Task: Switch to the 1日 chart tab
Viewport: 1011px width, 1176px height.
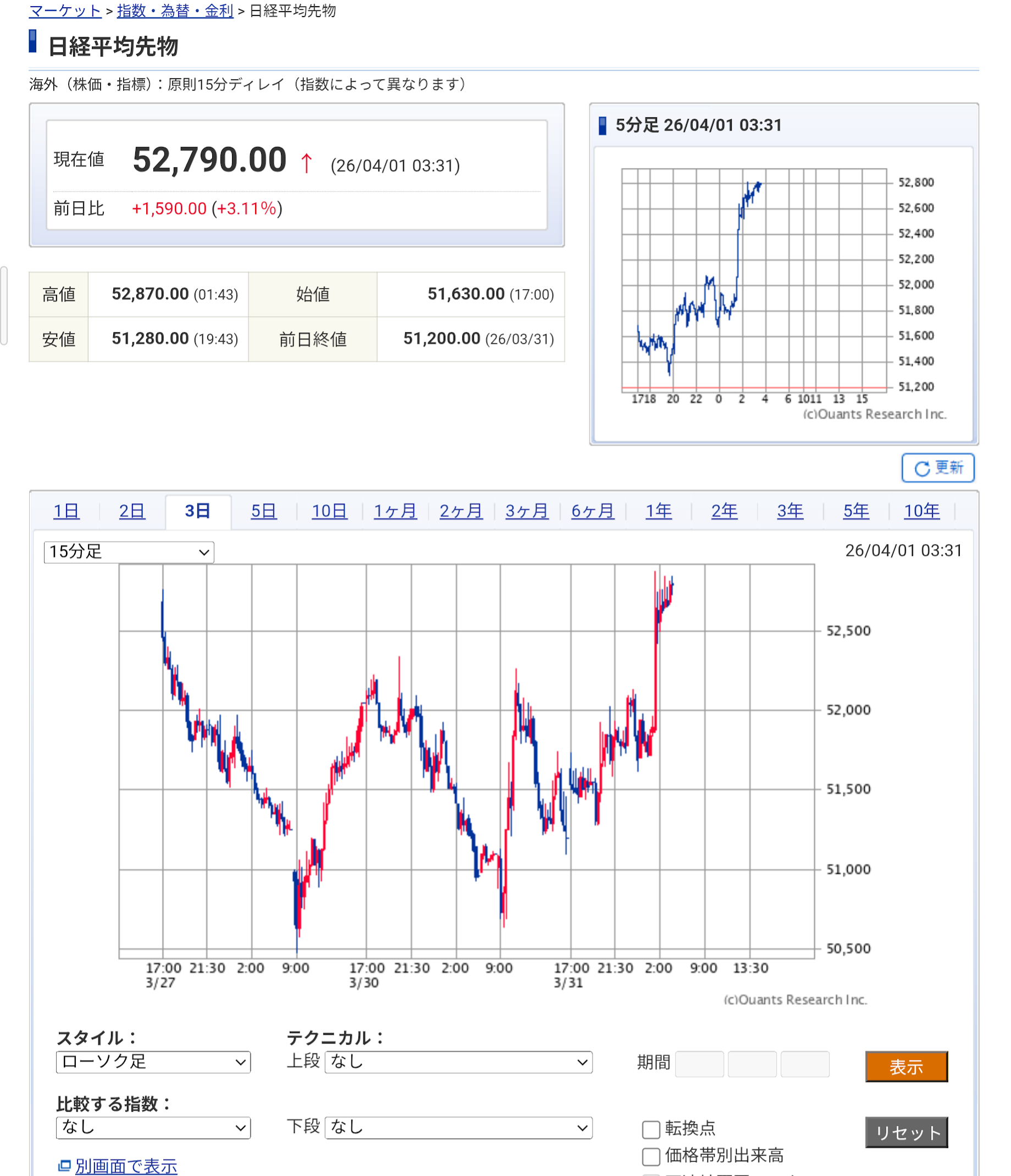Action: click(66, 511)
